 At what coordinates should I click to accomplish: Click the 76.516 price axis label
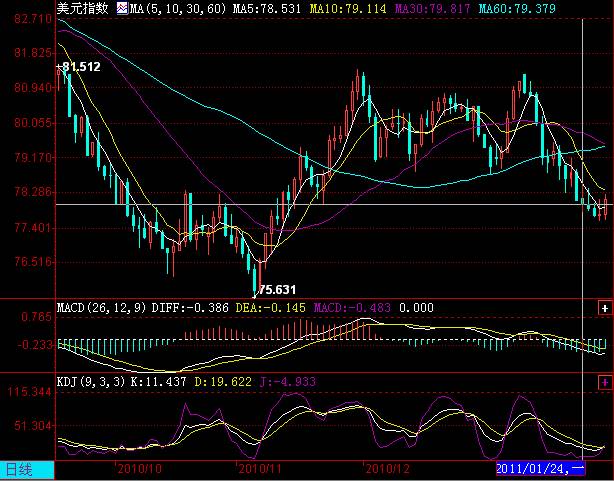[x=33, y=262]
